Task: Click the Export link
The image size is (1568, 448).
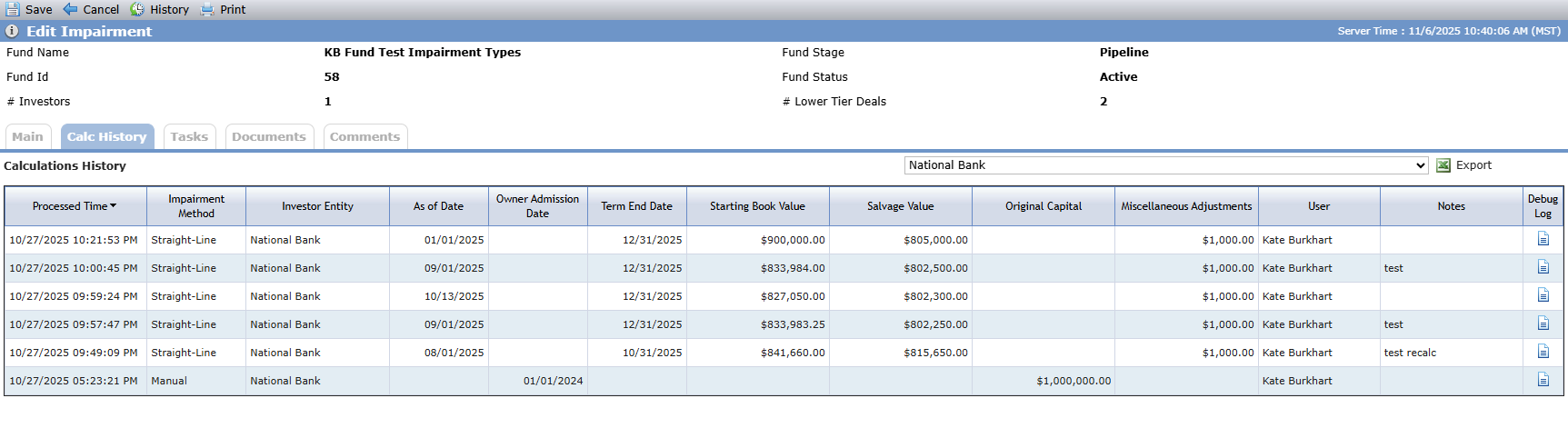Action: pos(1473,165)
